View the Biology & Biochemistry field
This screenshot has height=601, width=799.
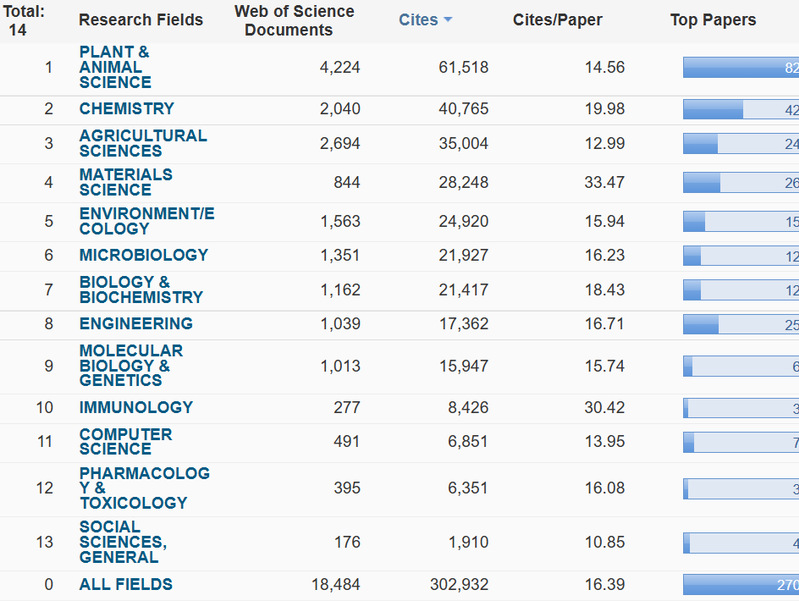tap(140, 289)
